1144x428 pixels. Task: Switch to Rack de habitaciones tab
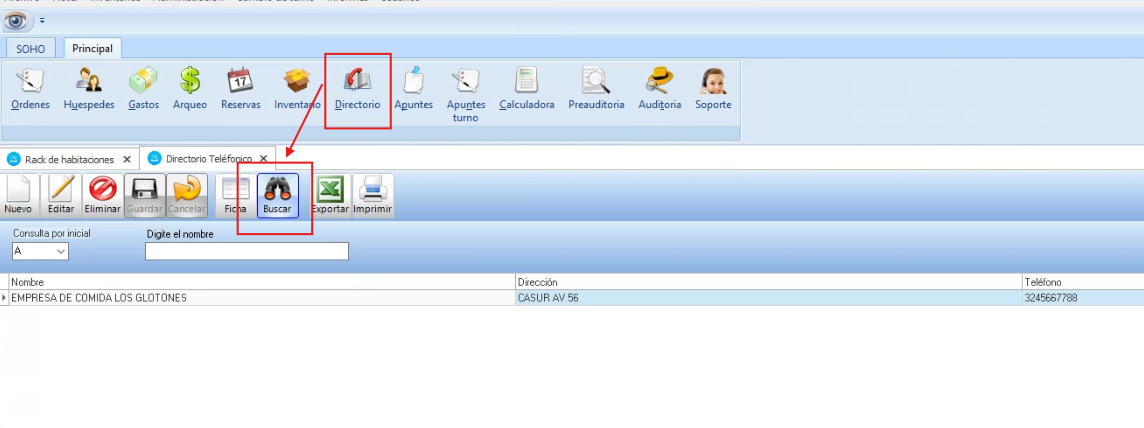pos(69,159)
